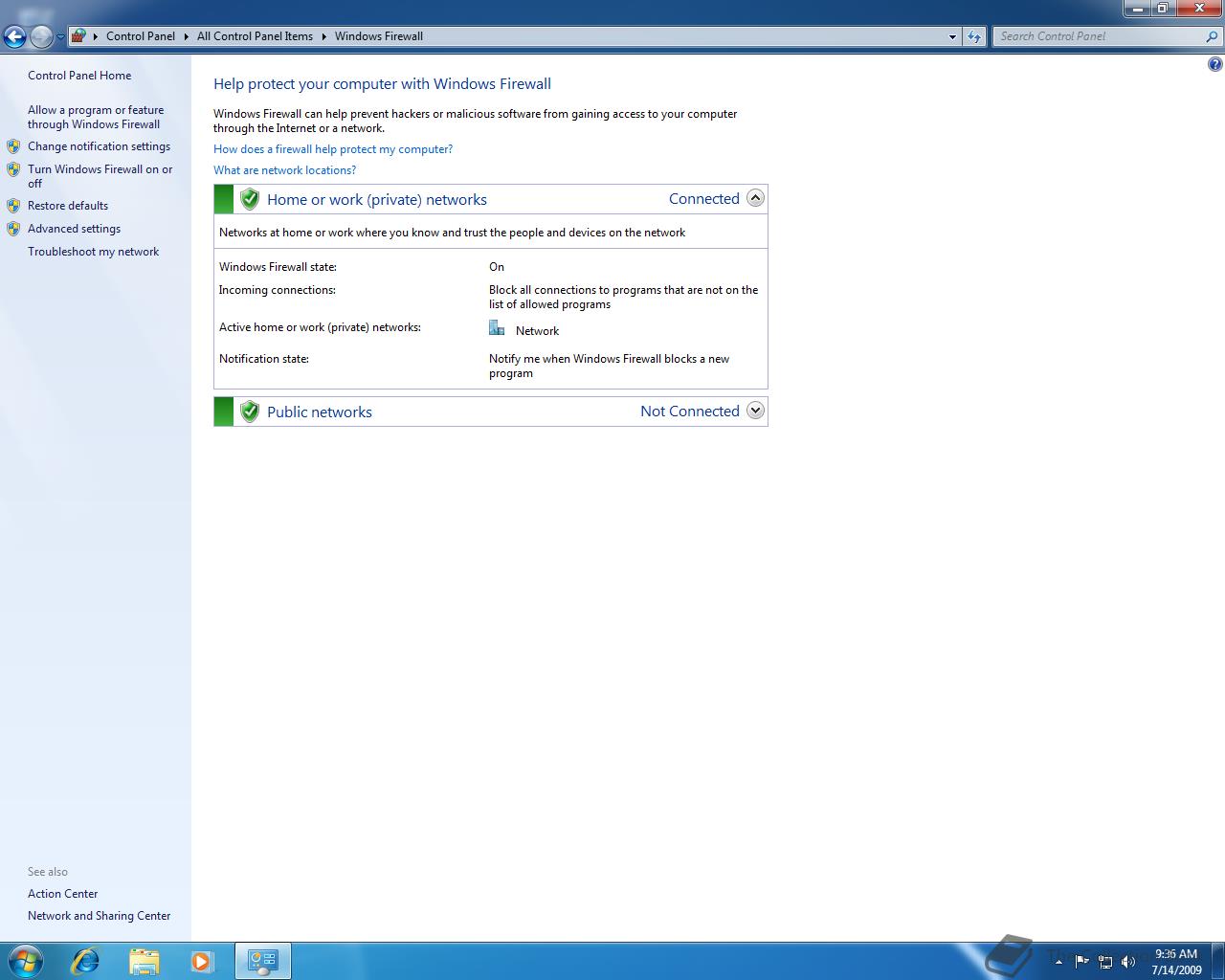
Task: Open the recent pages dropdown arrow
Action: 60,37
